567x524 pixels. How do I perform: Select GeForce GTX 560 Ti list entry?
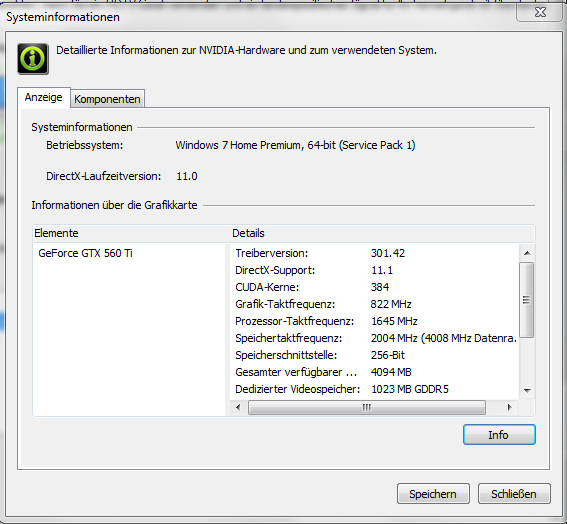[85, 253]
